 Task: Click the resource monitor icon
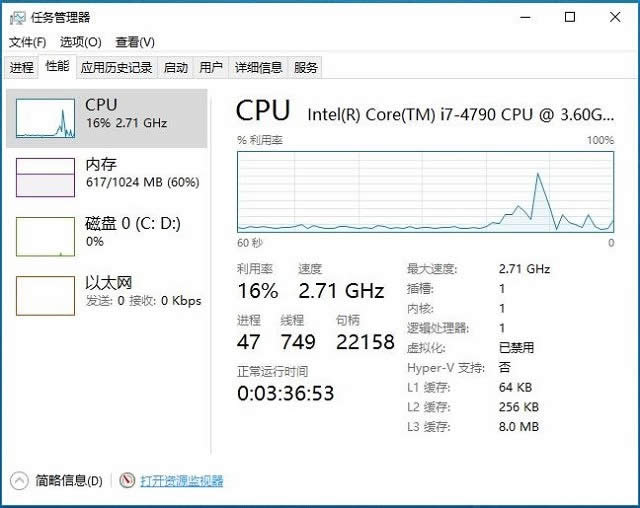127,481
